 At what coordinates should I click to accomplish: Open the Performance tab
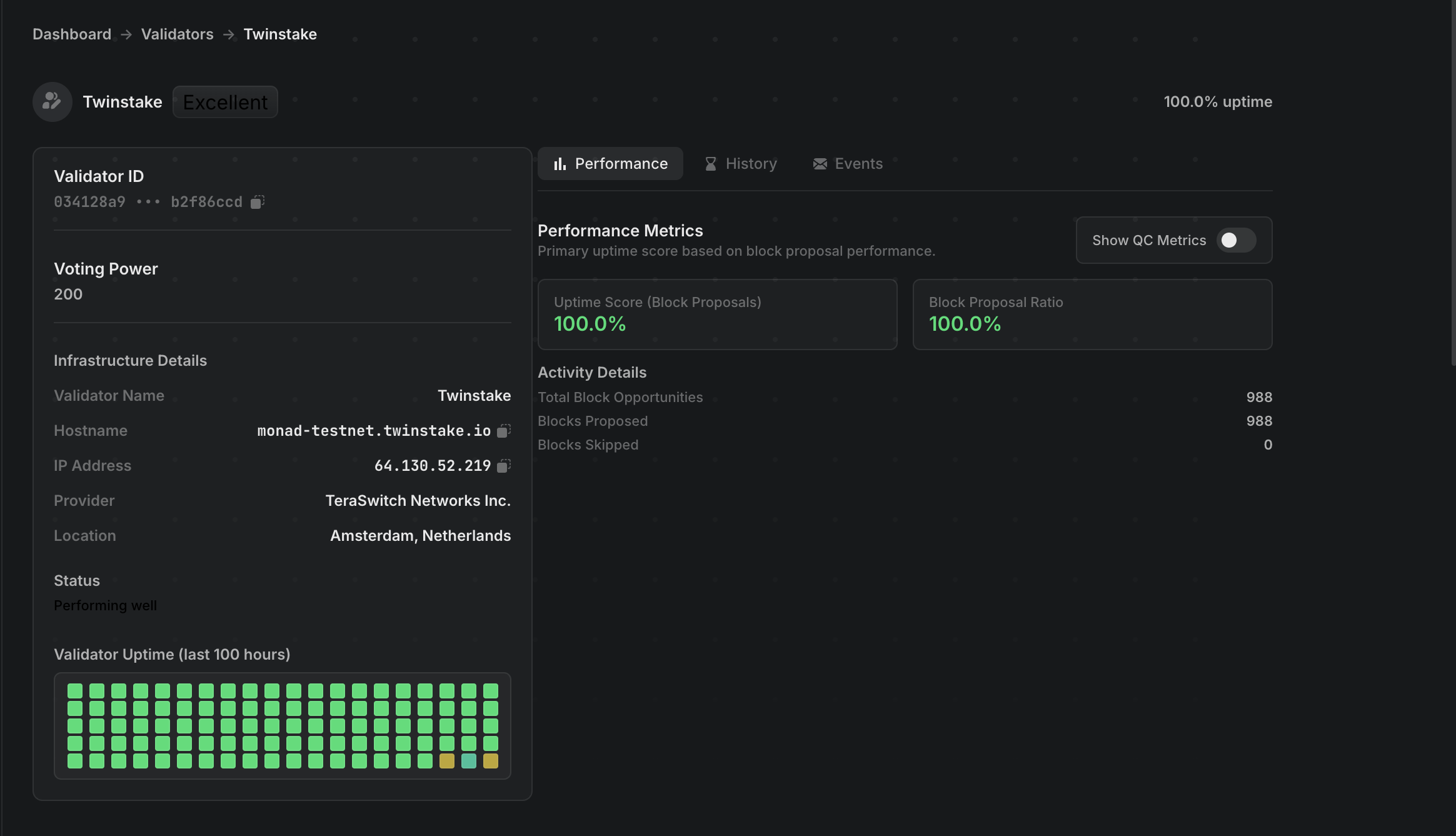(x=610, y=164)
